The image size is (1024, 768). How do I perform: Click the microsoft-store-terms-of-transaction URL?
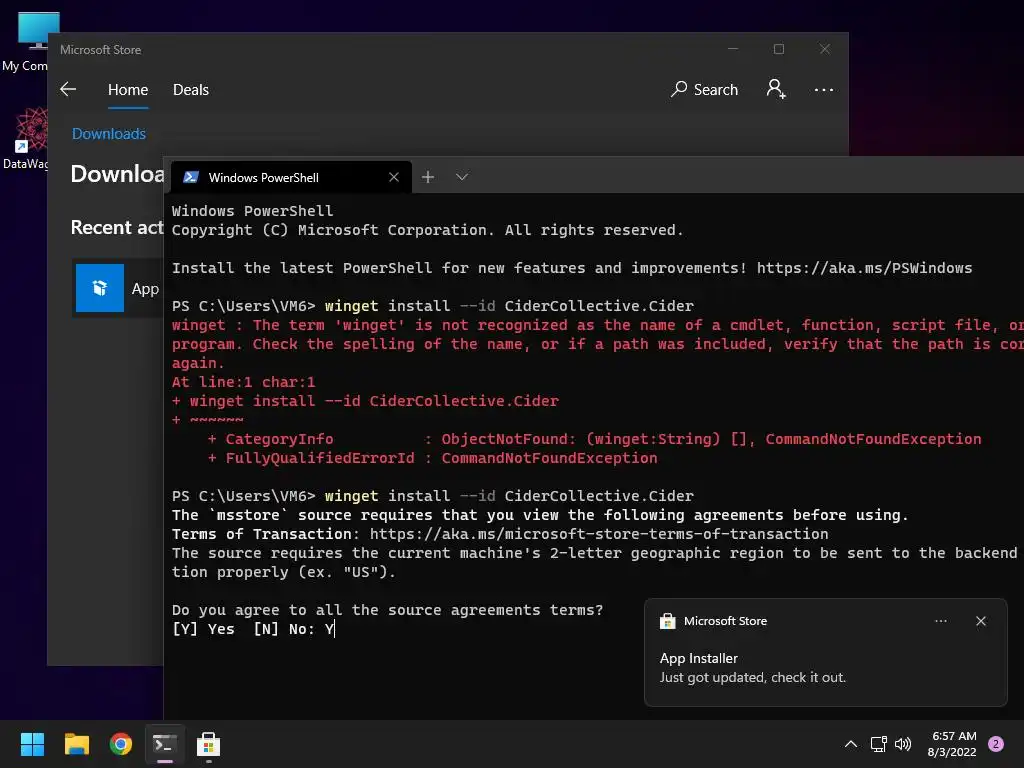(599, 534)
